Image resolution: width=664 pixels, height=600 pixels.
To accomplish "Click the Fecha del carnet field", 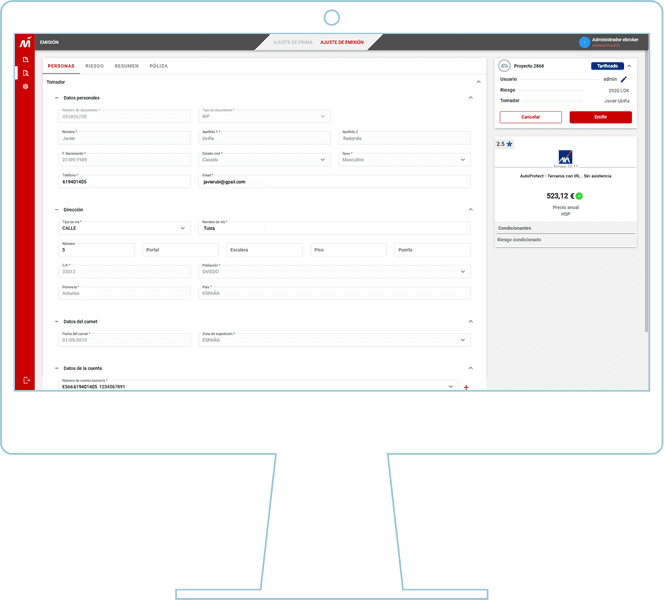I will (x=124, y=340).
